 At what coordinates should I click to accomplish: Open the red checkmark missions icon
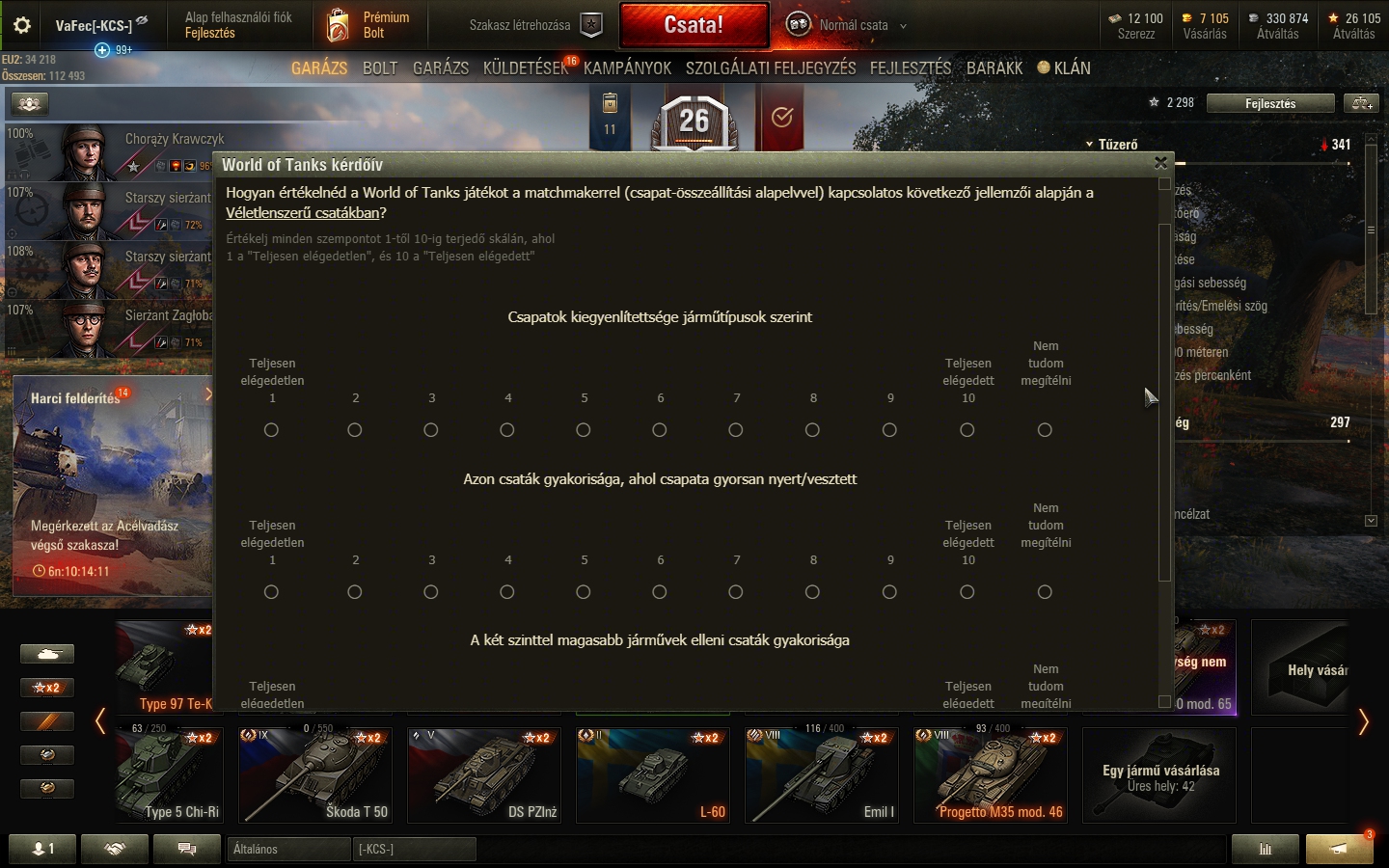coord(782,118)
